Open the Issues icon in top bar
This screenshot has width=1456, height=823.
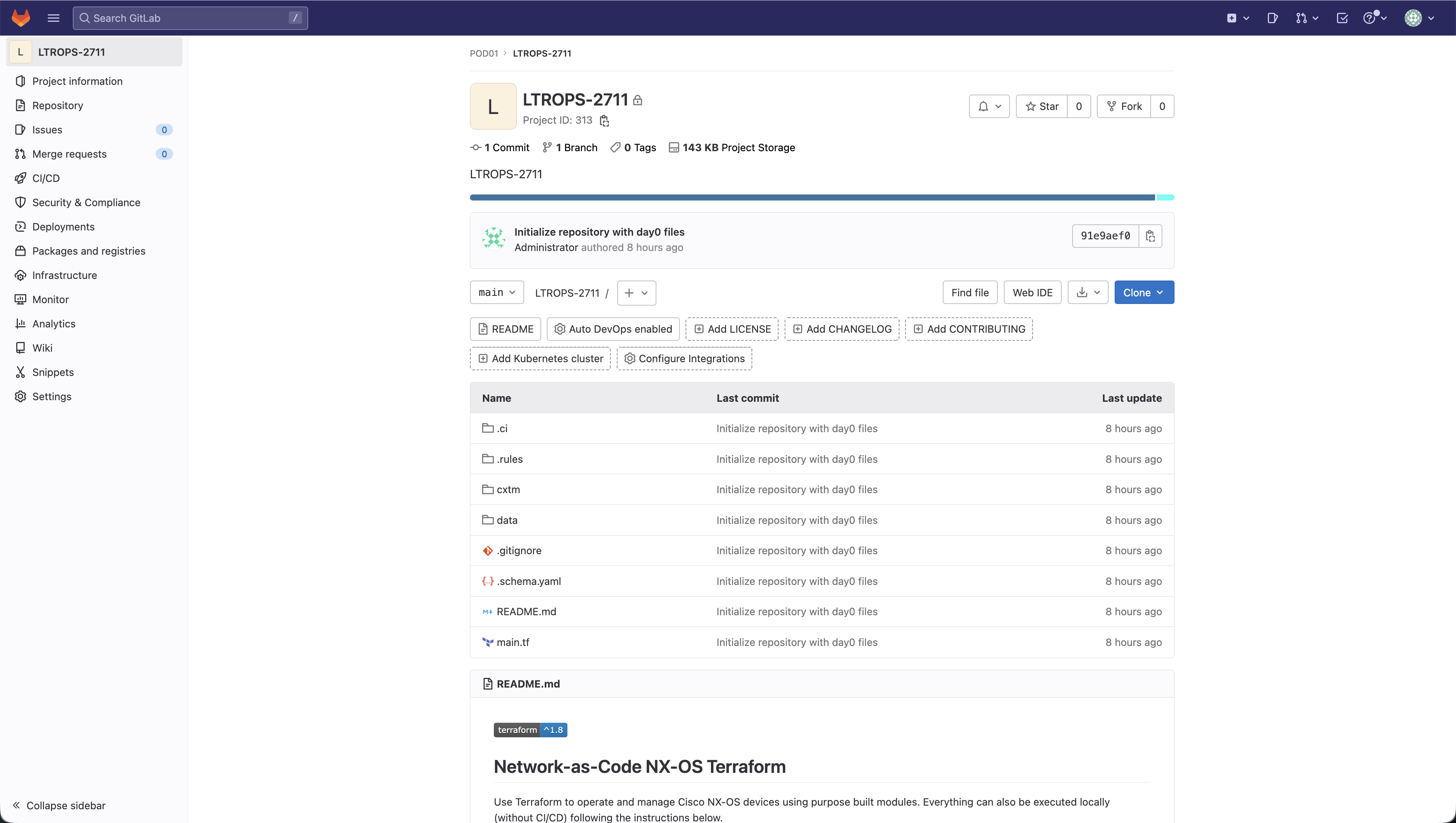[x=1272, y=17]
